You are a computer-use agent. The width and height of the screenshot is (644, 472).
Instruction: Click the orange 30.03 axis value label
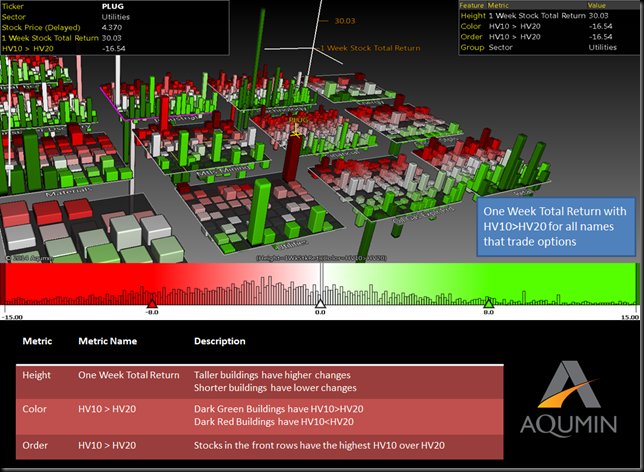(345, 21)
